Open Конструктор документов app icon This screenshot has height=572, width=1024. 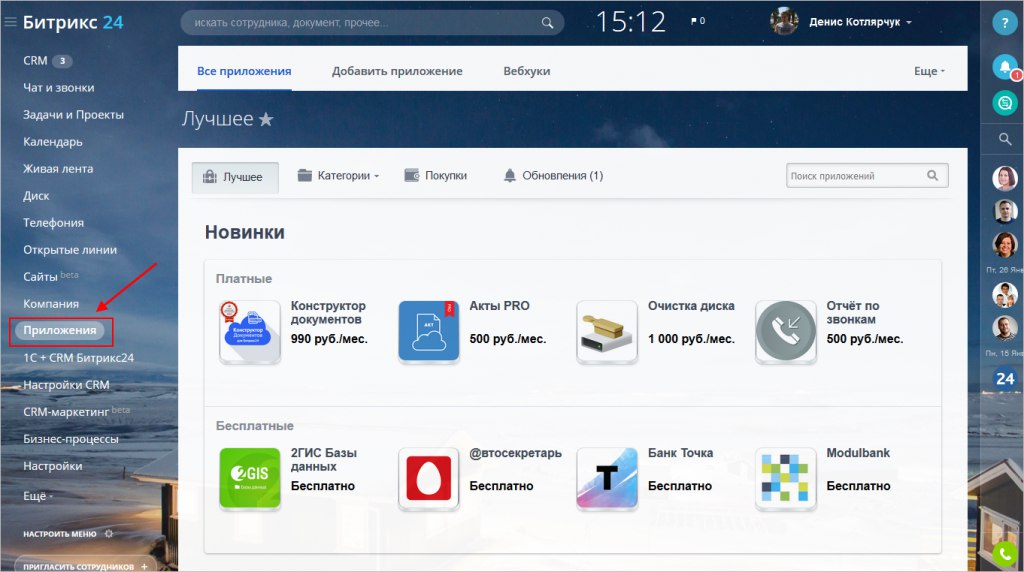click(x=250, y=332)
